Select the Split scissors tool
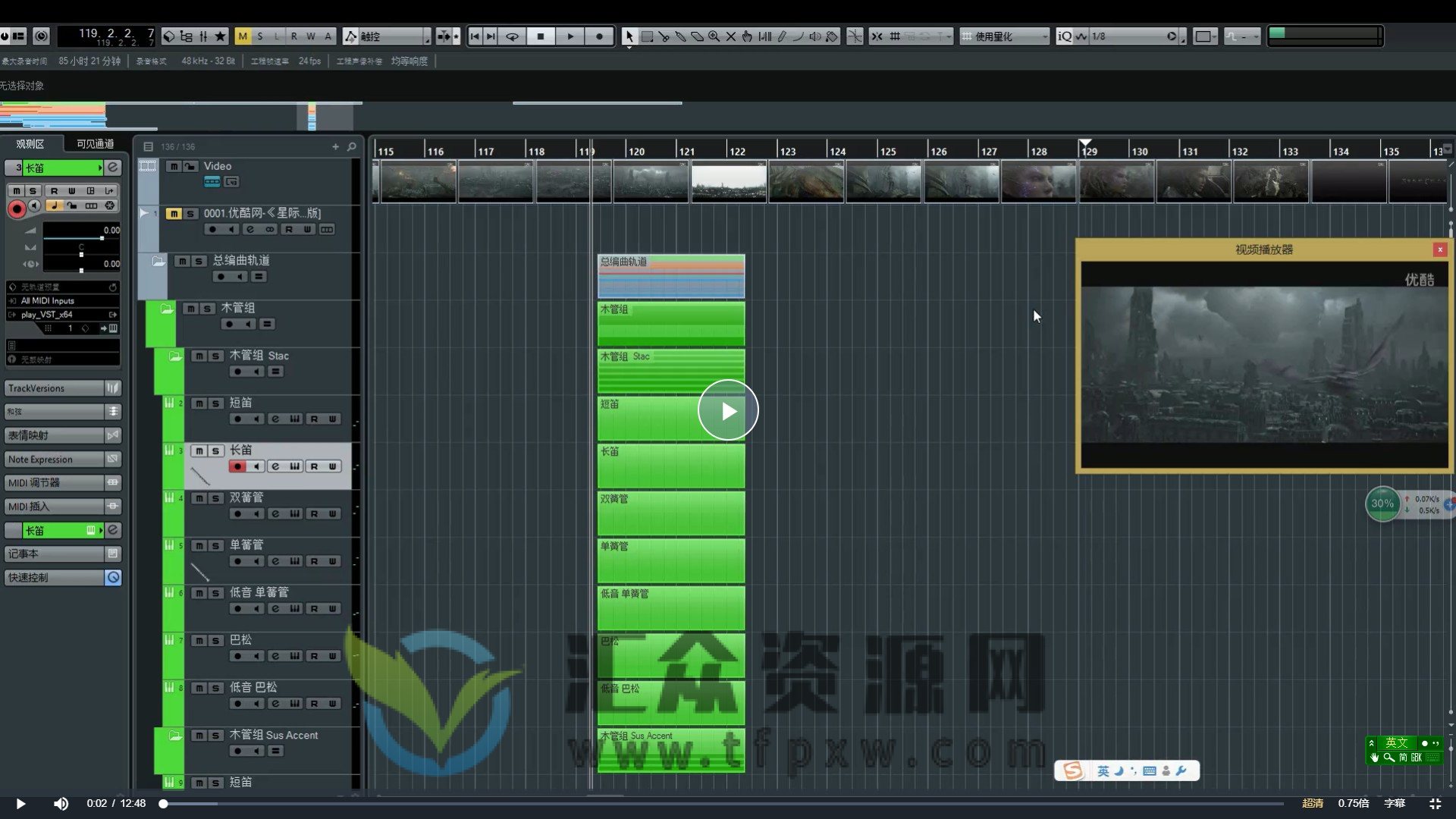 click(664, 36)
